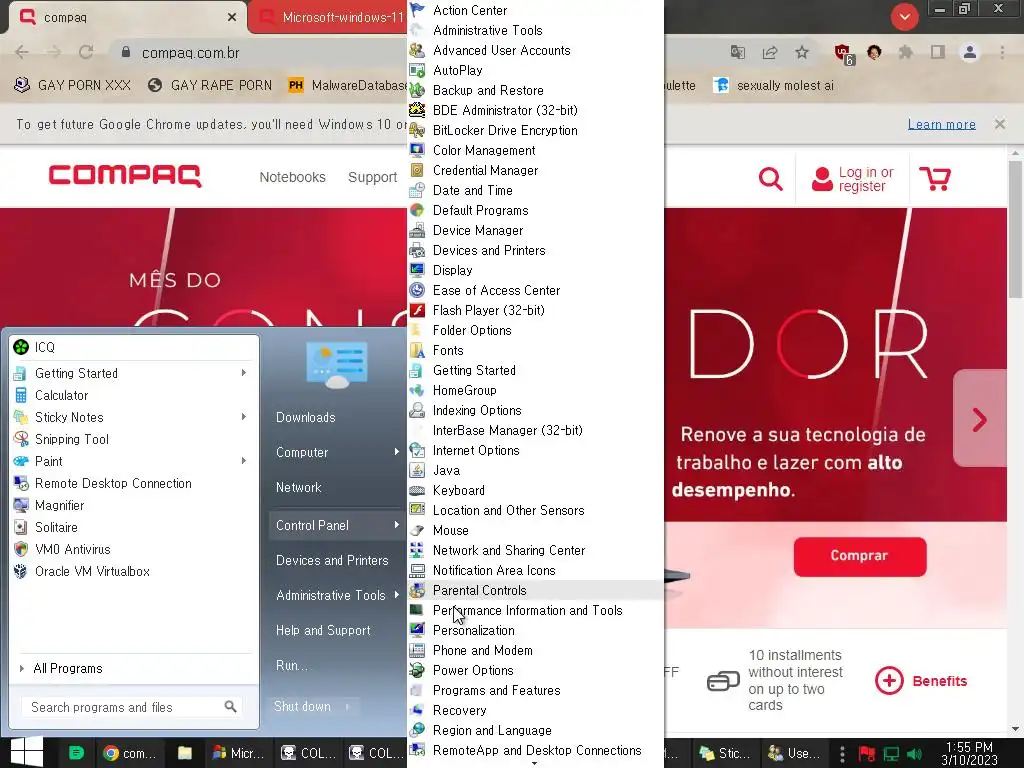Bookmark this page with the star icon

(x=802, y=52)
